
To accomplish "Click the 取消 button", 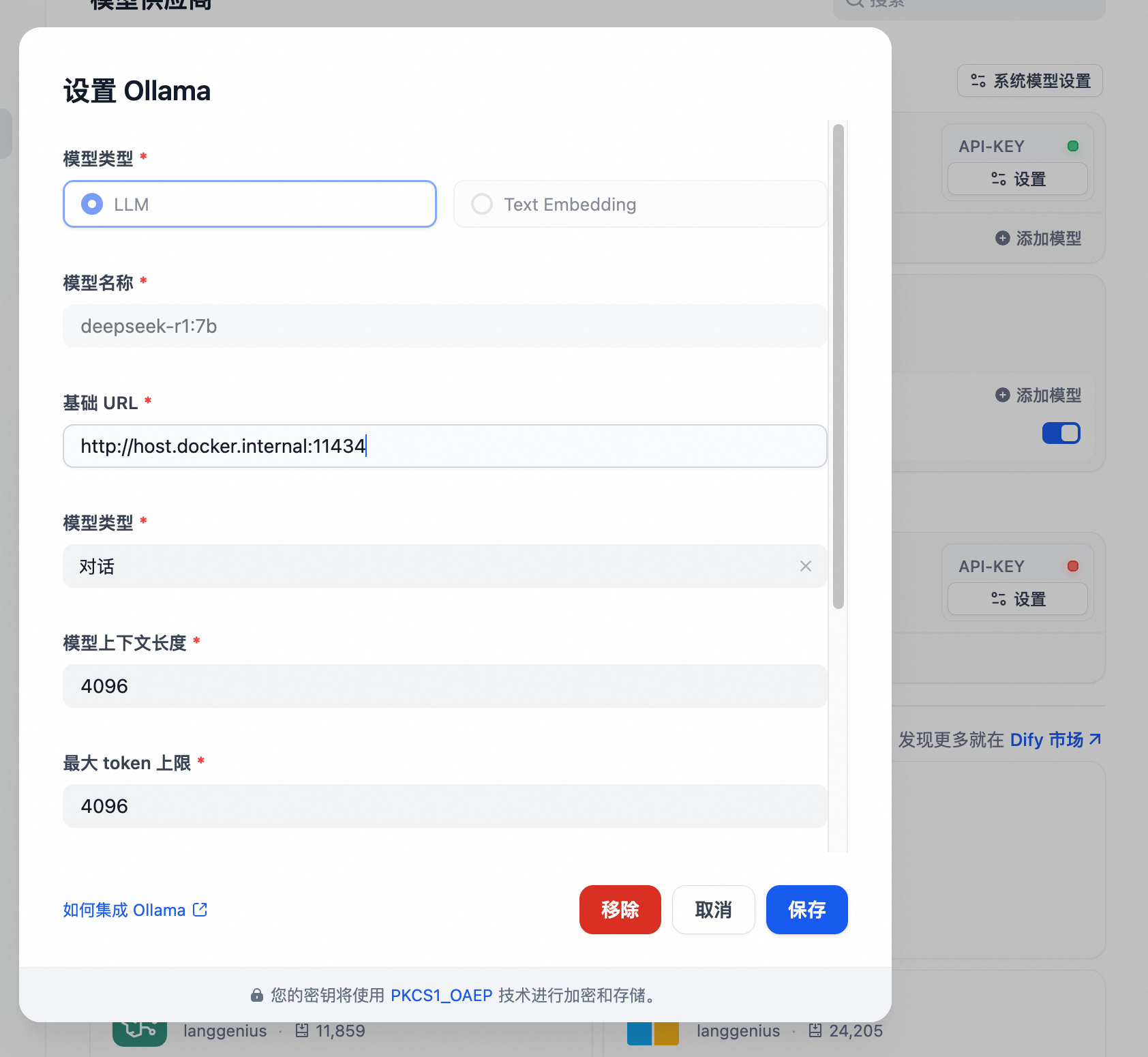I will coord(714,910).
